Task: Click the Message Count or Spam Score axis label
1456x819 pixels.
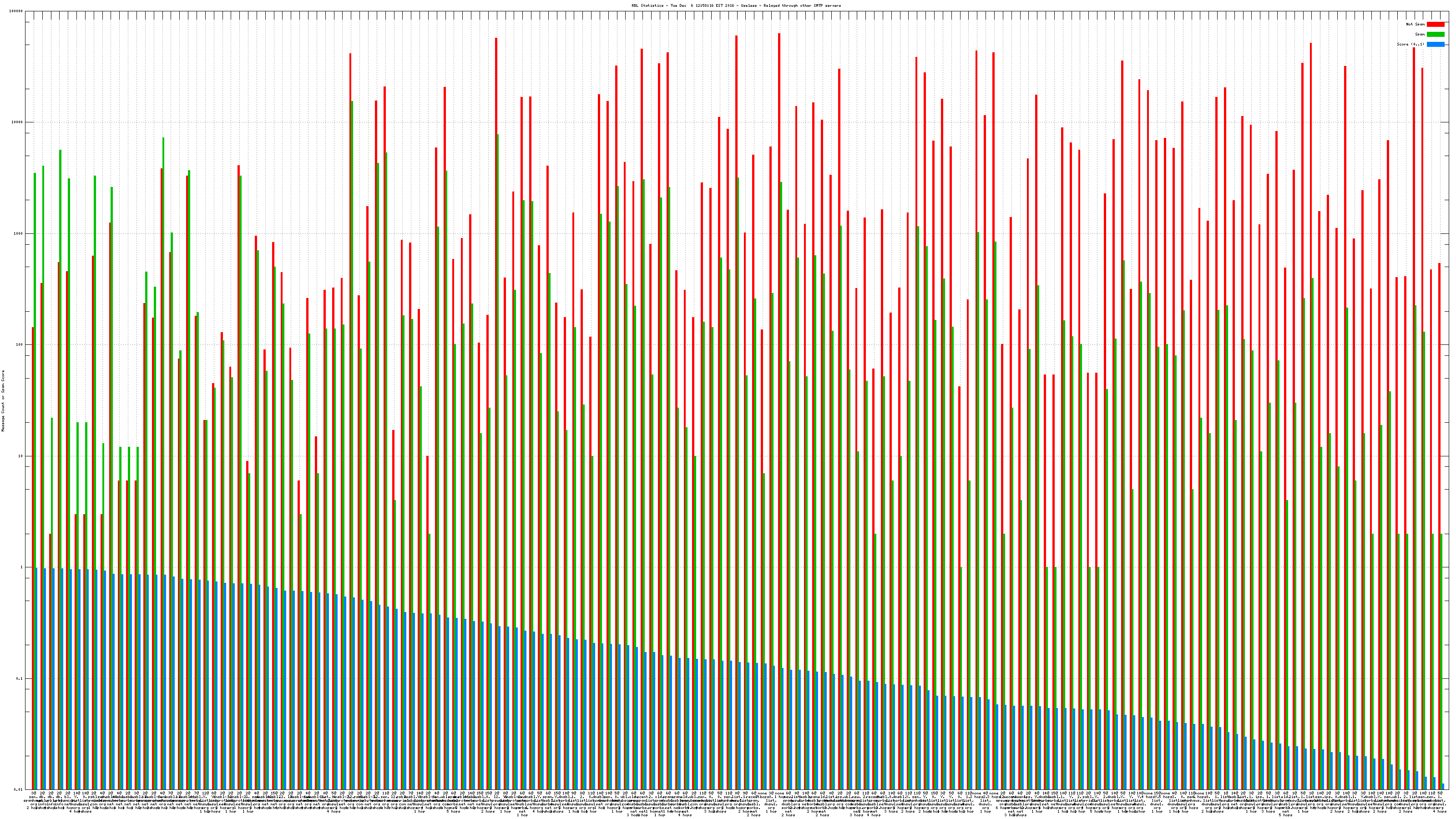Action: tap(3, 401)
